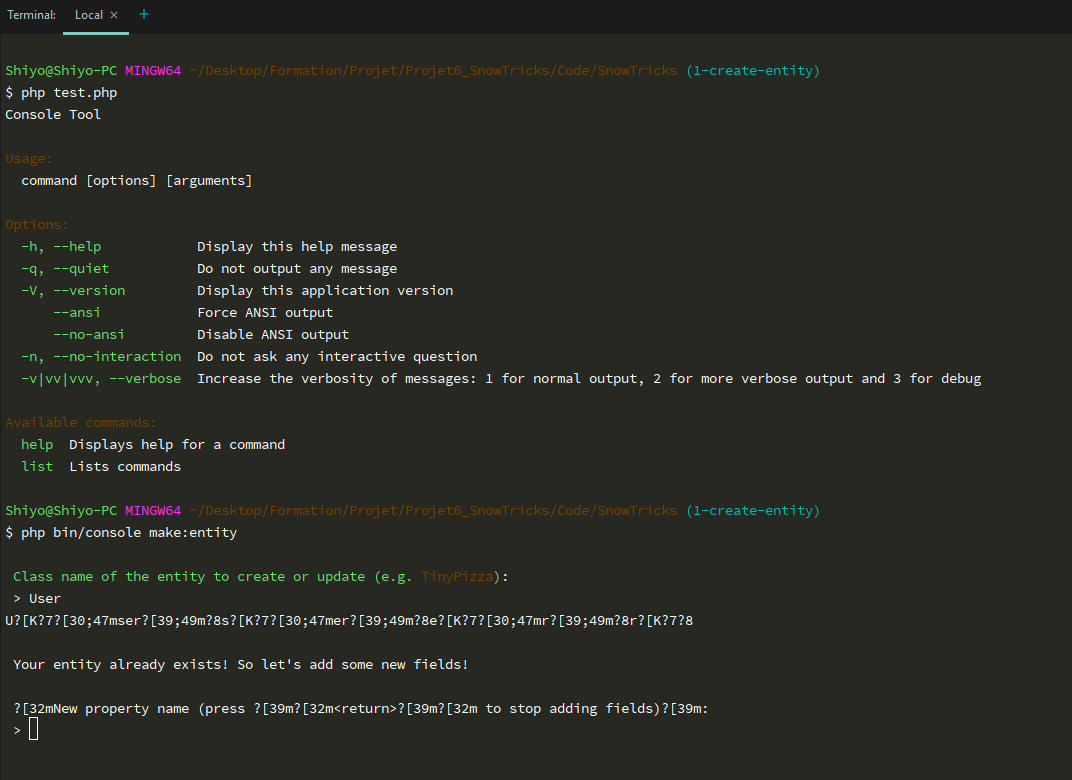The width and height of the screenshot is (1072, 780).
Task: Close the Local terminal tab
Action: [x=112, y=15]
